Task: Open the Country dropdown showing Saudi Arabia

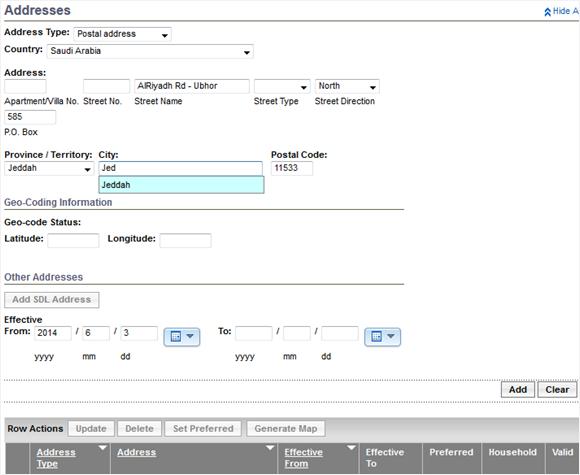Action: [x=150, y=51]
